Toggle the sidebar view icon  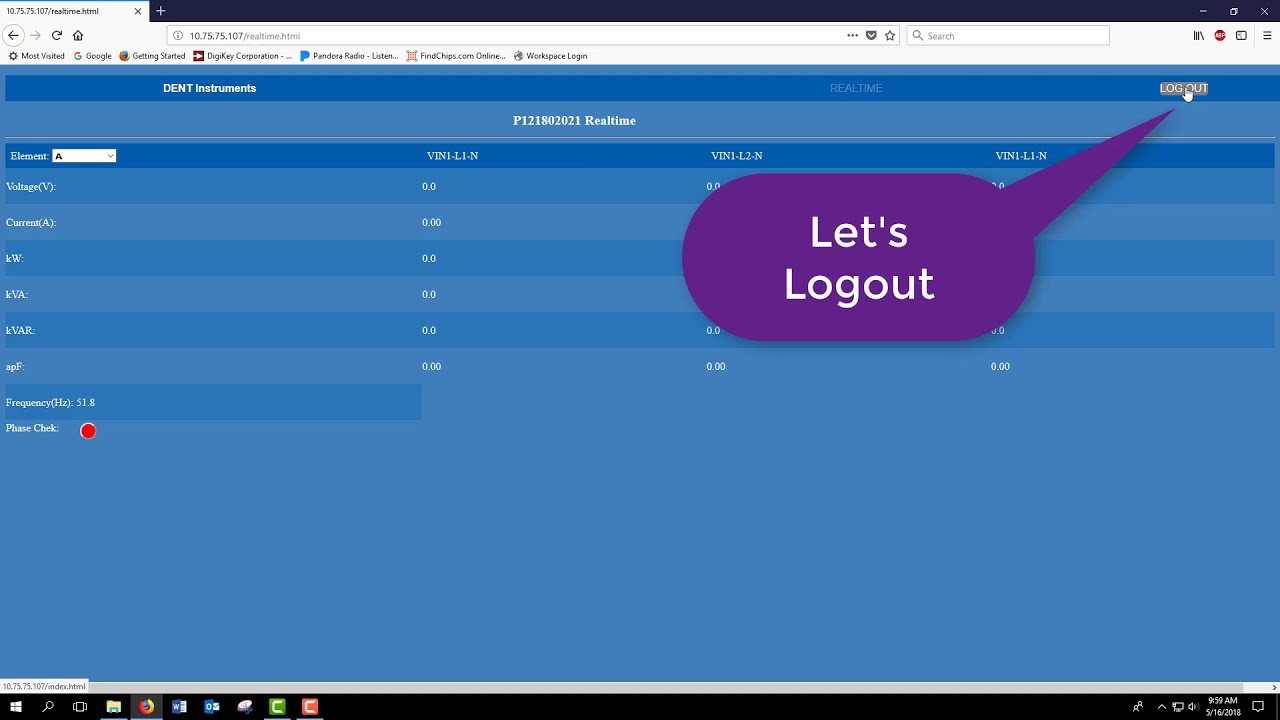click(1241, 35)
